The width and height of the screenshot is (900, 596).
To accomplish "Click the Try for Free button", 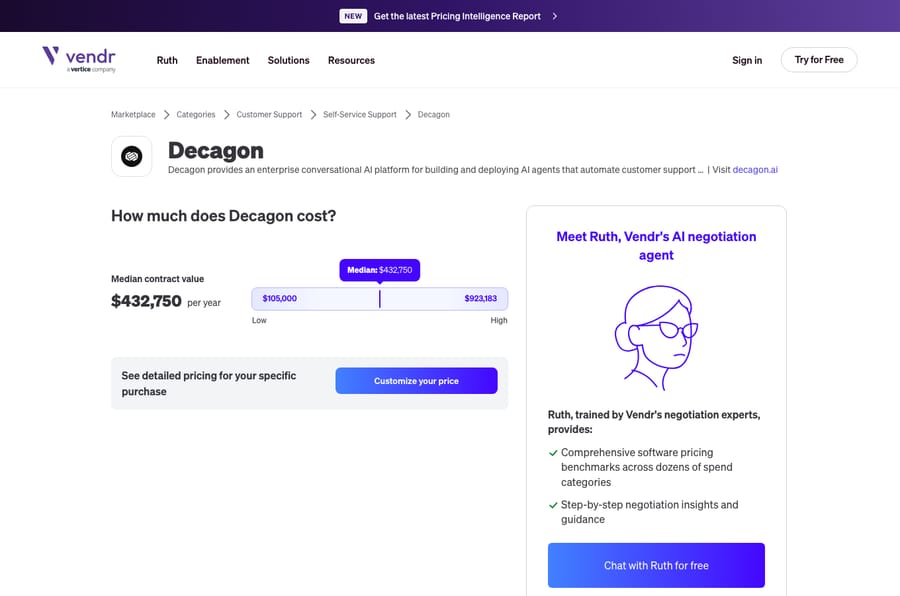I will pos(818,60).
